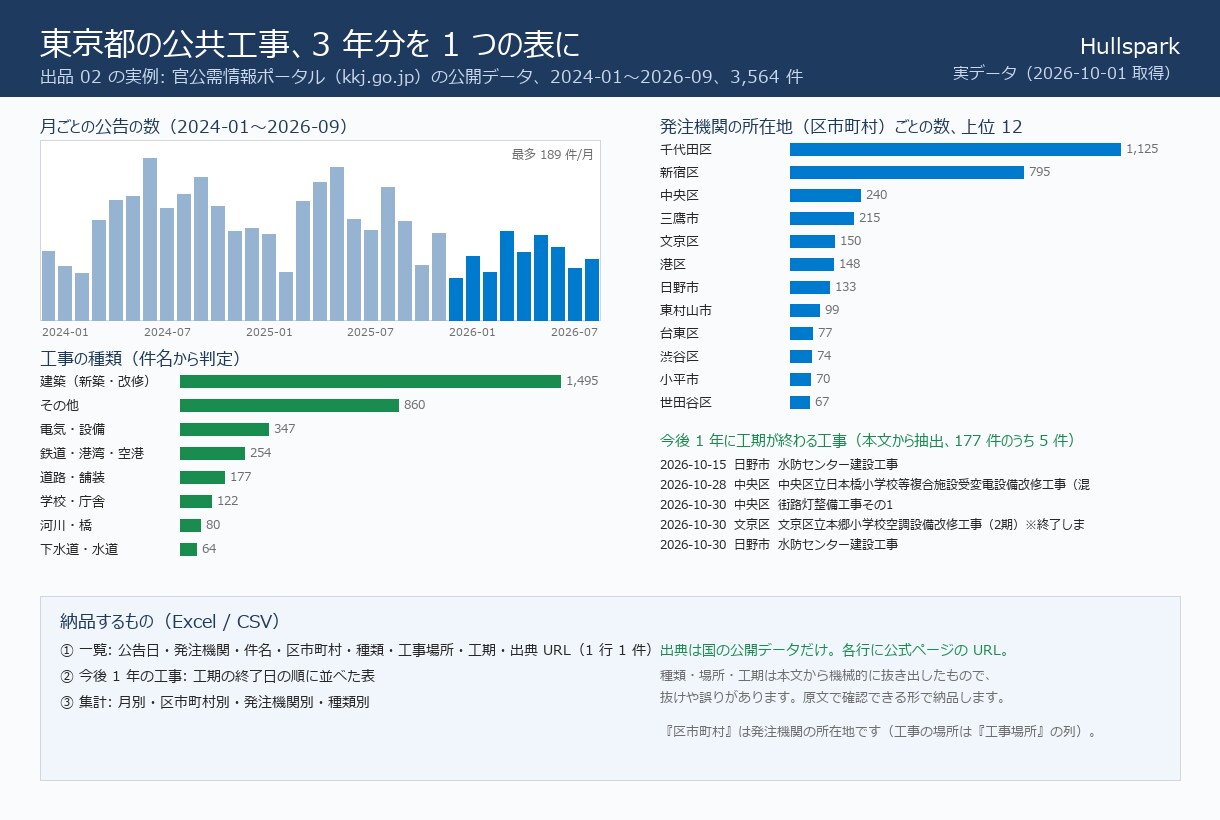This screenshot has width=1220, height=820.
Task: Select the 発注機関の所在地 chart heading
Action: (841, 127)
